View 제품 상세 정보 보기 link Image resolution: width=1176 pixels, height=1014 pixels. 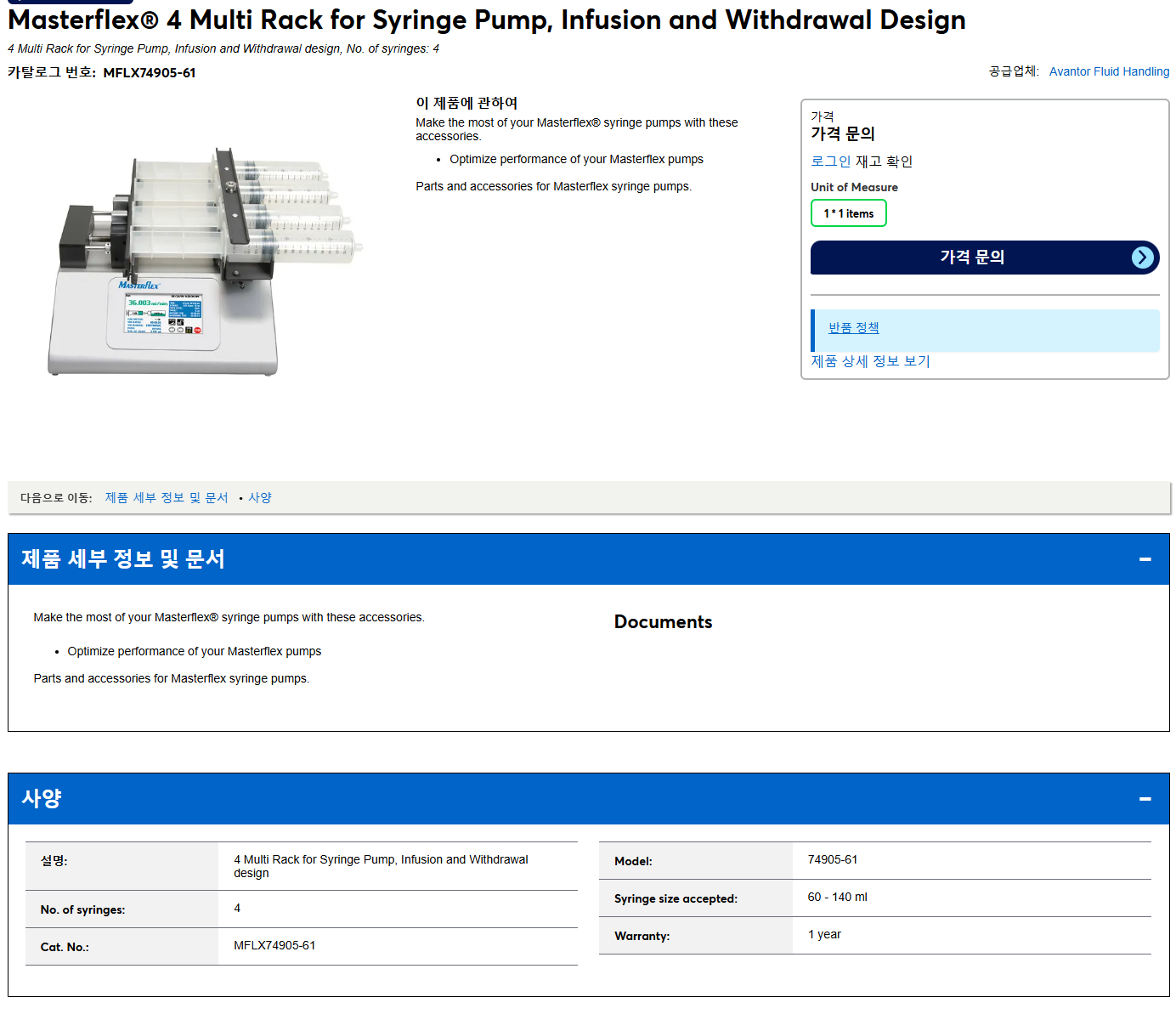870,361
